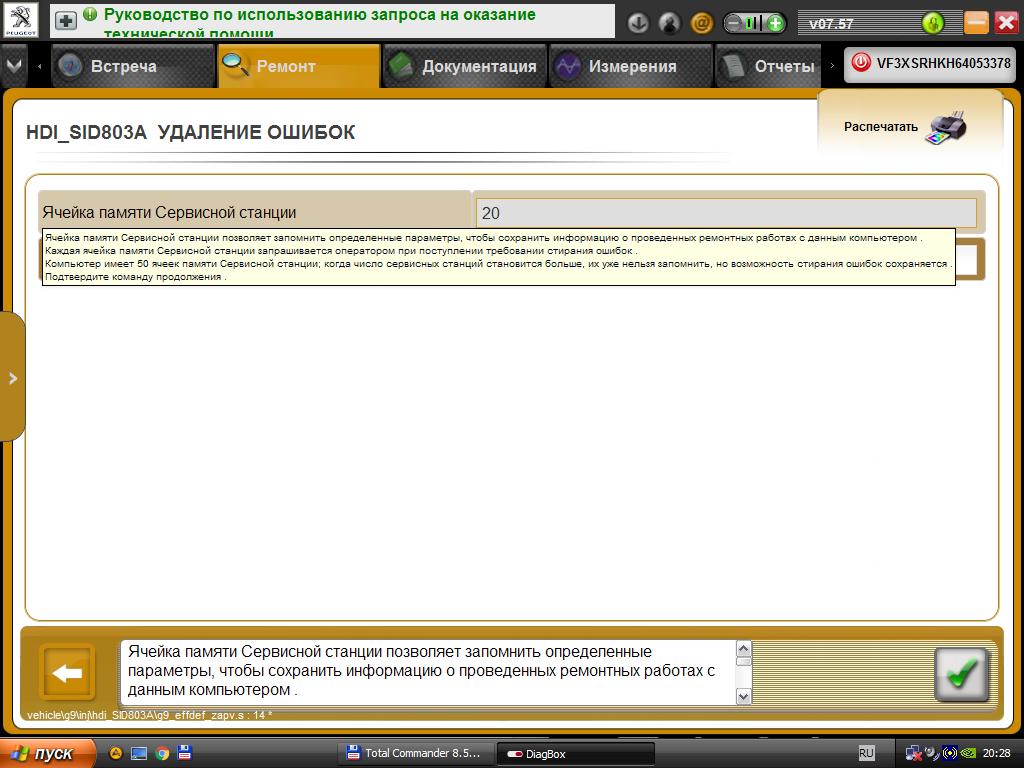Open the Отчеты tab
The height and width of the screenshot is (768, 1024).
click(770, 66)
